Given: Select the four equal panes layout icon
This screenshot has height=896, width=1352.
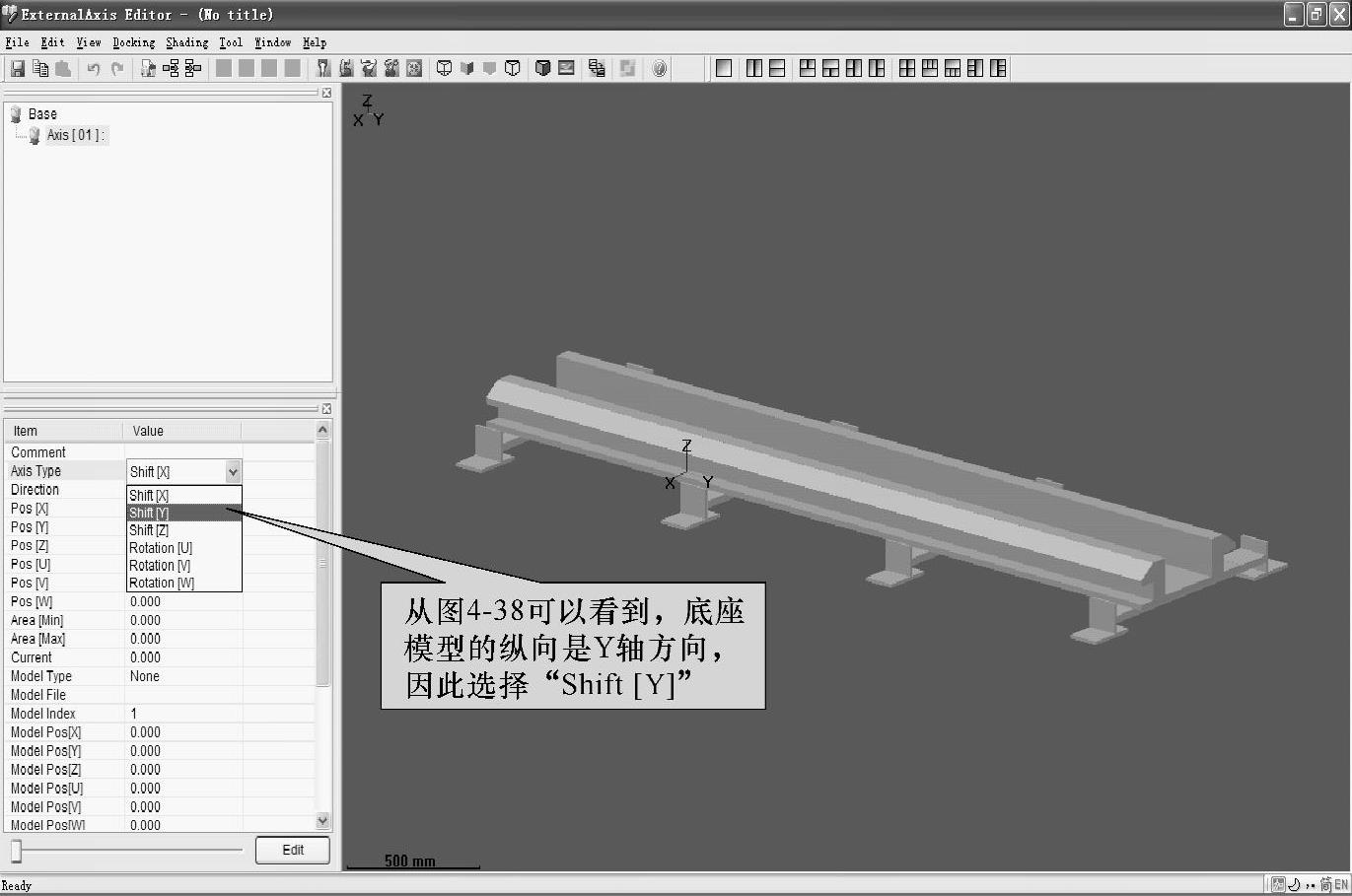Looking at the screenshot, I should pos(907,68).
